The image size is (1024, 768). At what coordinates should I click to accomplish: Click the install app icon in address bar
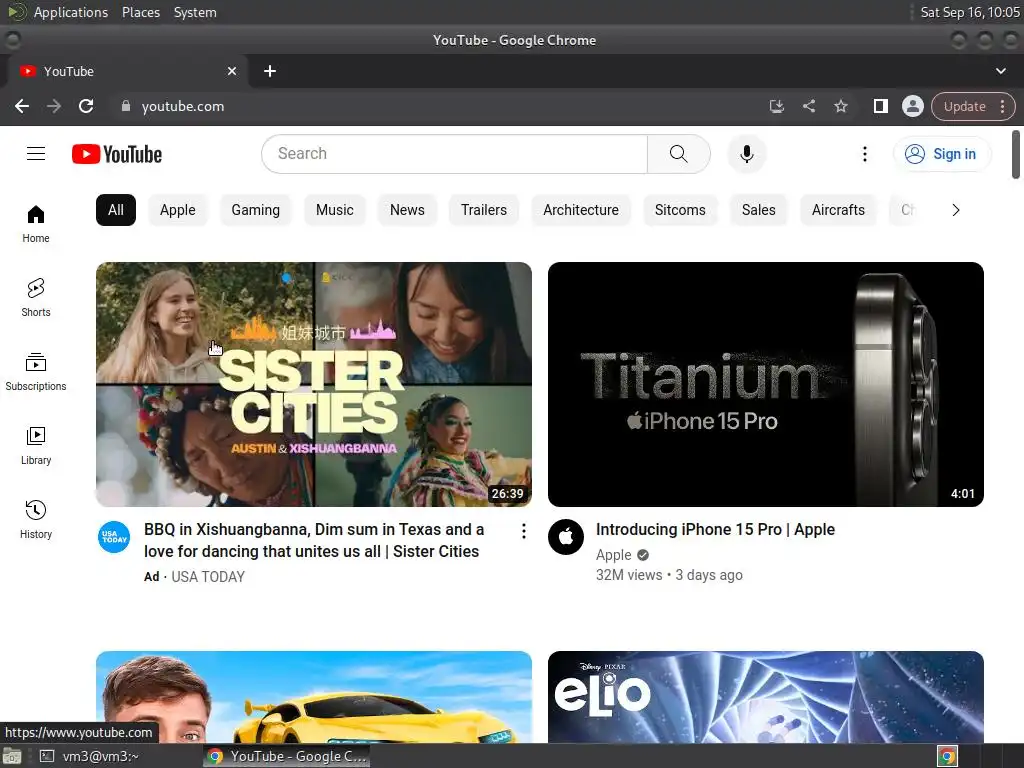(776, 106)
